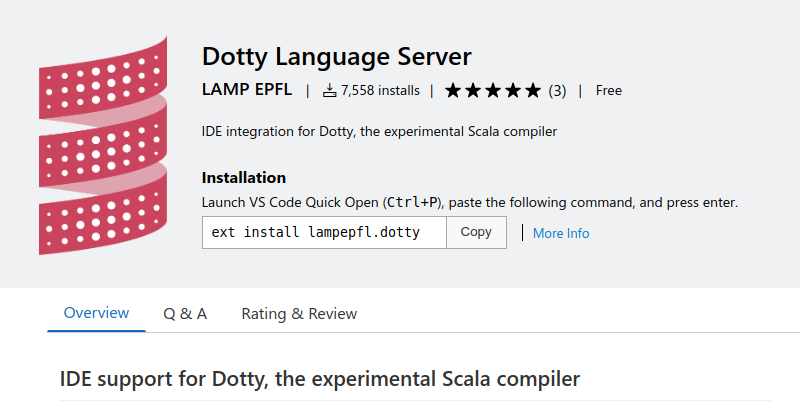Click the (3) review count
This screenshot has height=417, width=800.
pos(557,91)
